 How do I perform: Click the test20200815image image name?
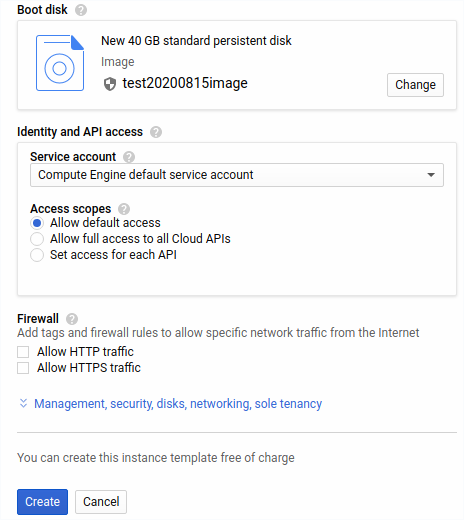[185, 83]
